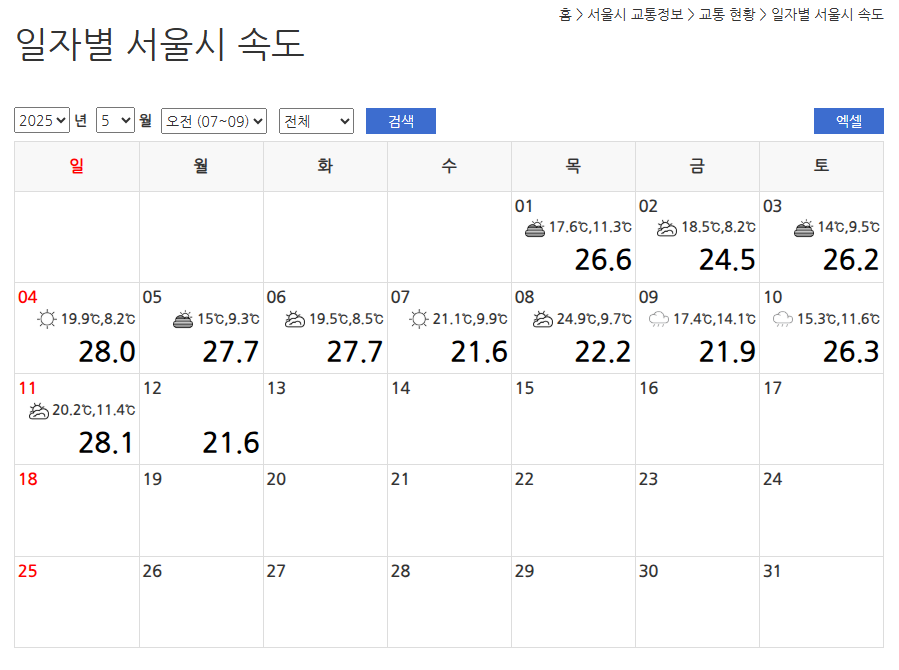Click temperature text 20.2℃,11.4℃
This screenshot has width=899, height=670.
click(93, 410)
